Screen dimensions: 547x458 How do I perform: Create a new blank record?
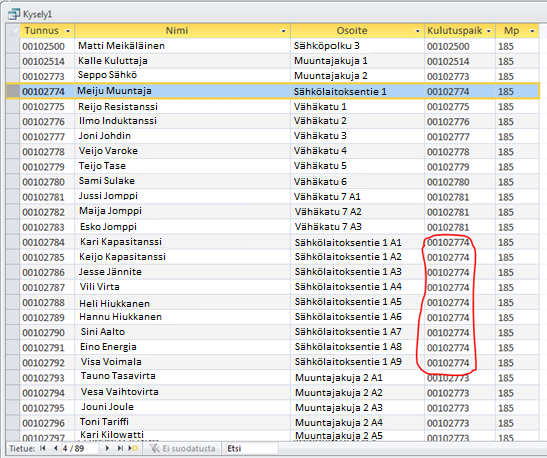[x=133, y=448]
